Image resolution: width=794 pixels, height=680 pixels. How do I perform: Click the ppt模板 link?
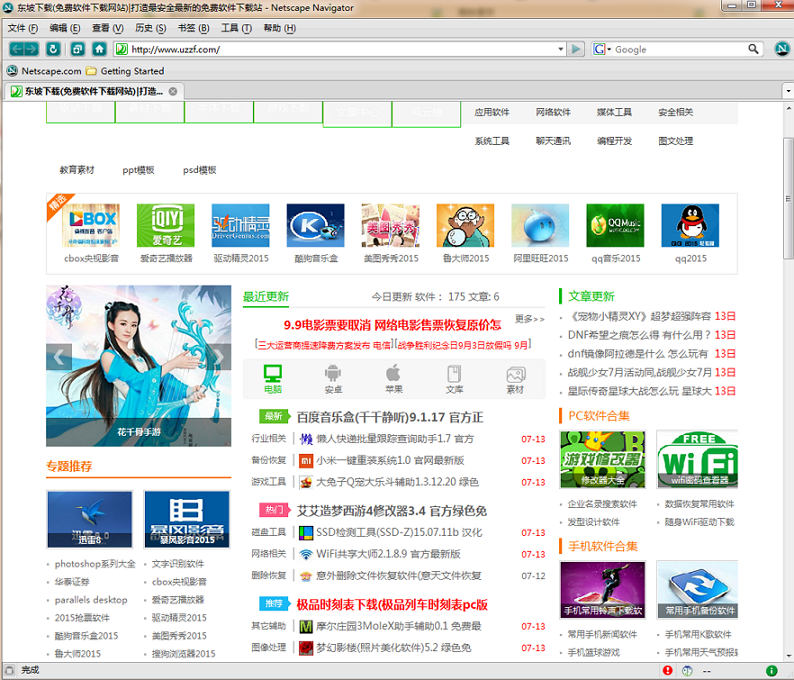138,170
